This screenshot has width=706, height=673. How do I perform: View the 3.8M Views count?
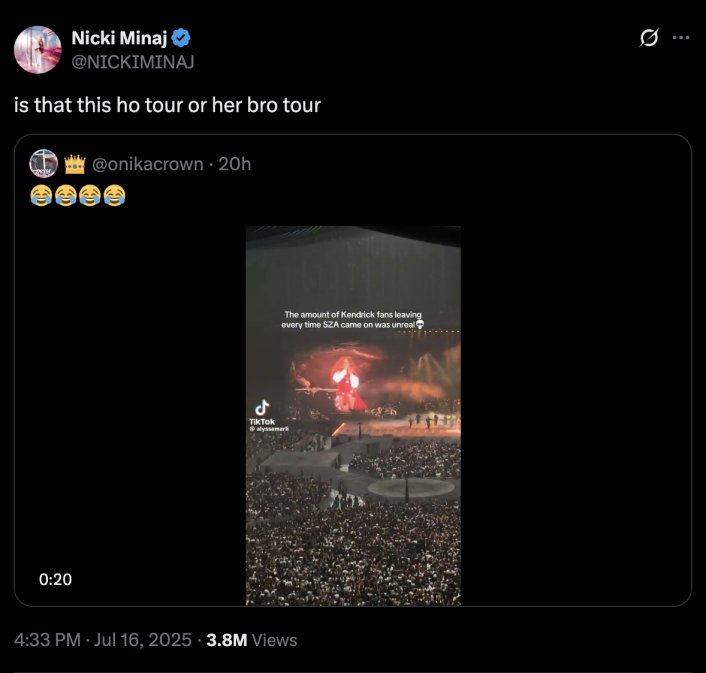[251, 640]
